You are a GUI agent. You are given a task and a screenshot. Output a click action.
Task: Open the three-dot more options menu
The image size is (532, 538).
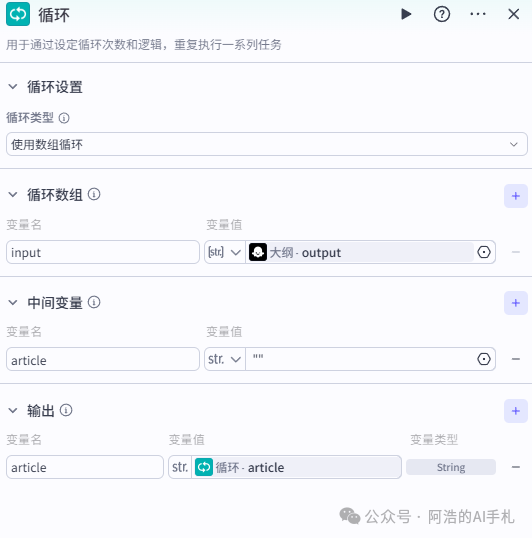coord(478,14)
